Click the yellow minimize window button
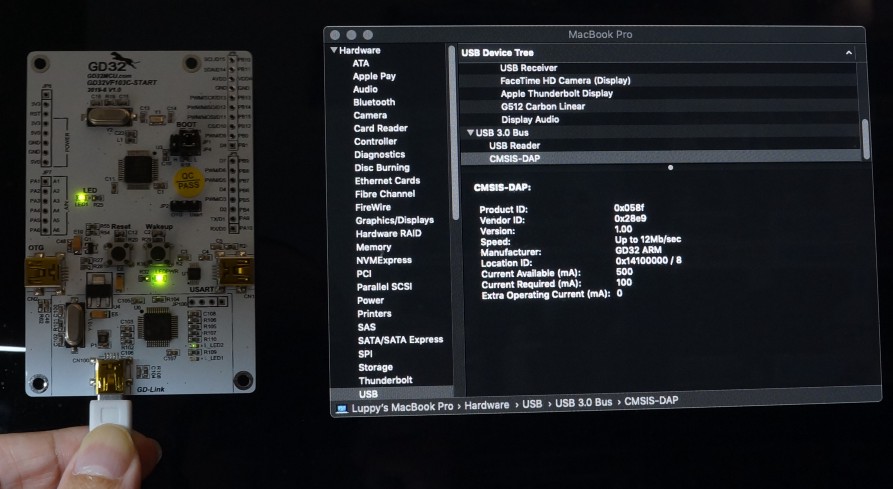Screen dimensions: 893x489 tap(352, 35)
